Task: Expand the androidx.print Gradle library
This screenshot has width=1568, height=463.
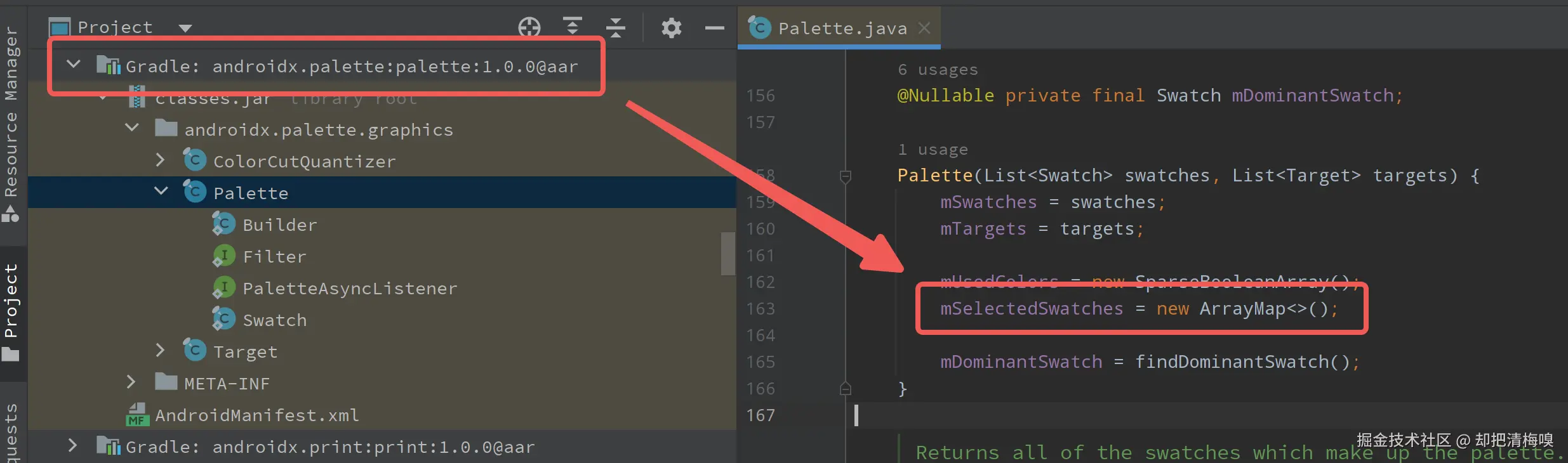Action: pyautogui.click(x=73, y=446)
